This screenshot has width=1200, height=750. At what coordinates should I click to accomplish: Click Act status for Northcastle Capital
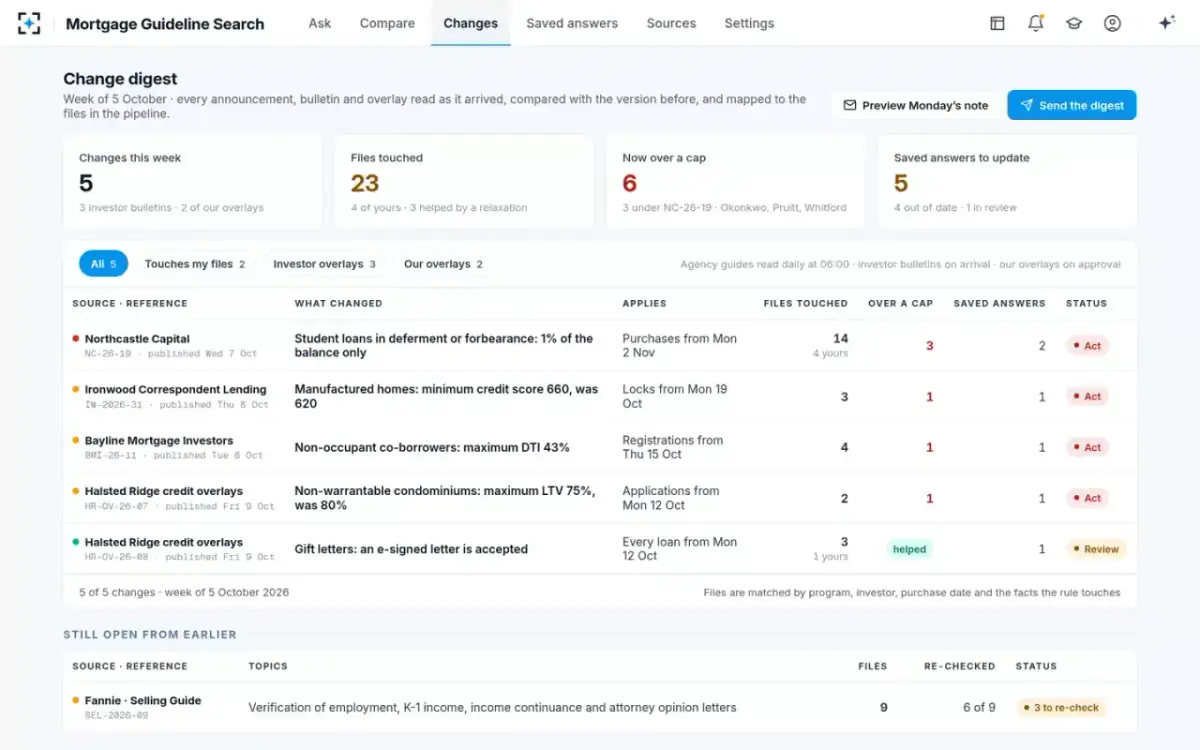click(1086, 346)
